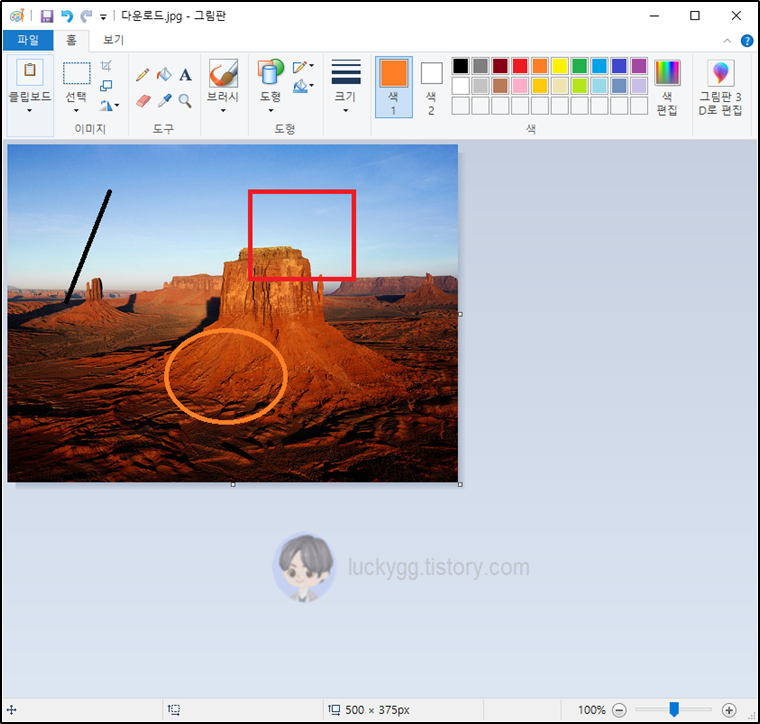Open the Edit colors dialog
Screen dimensions: 760x724
[667, 87]
